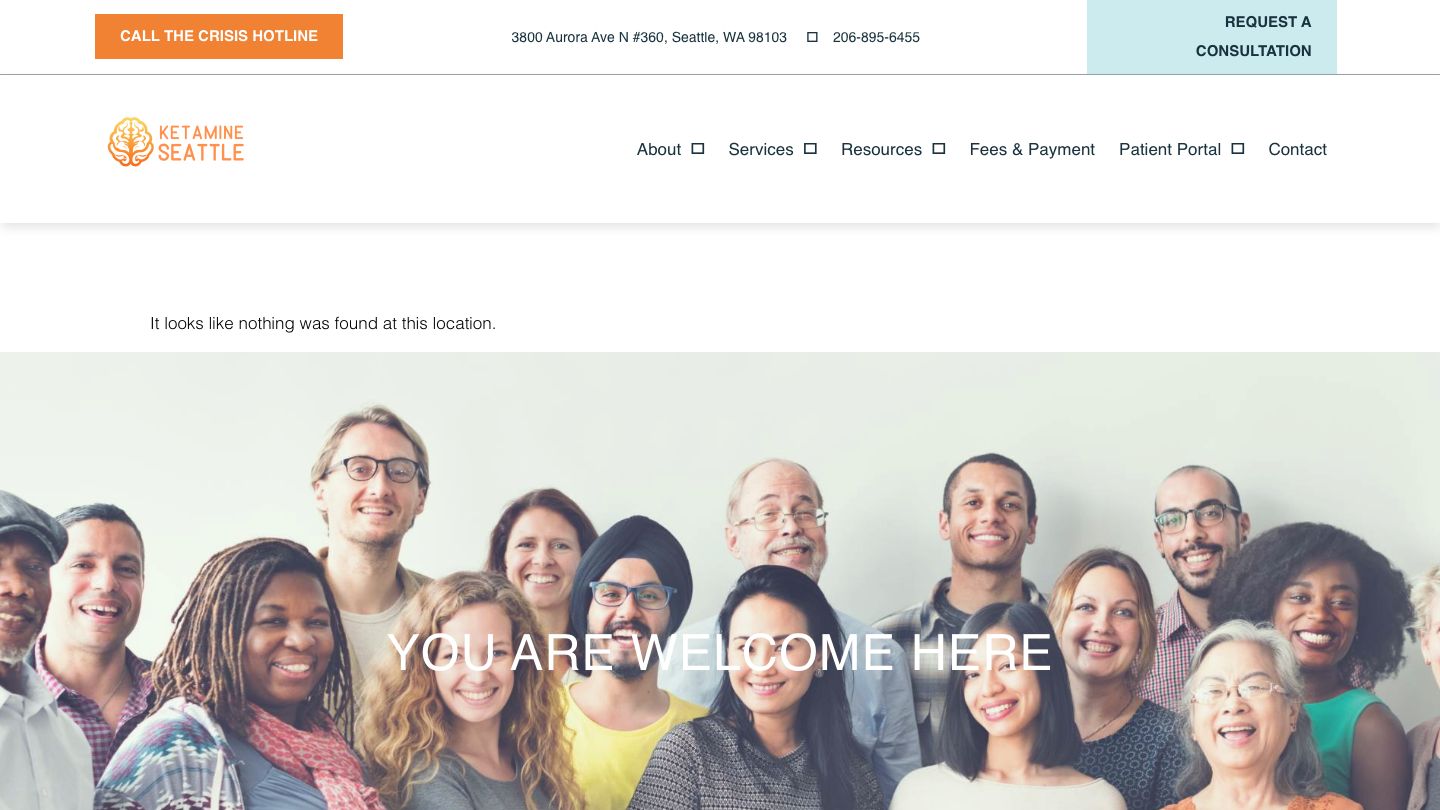Go to the Contact page
1440x810 pixels.
pos(1297,149)
